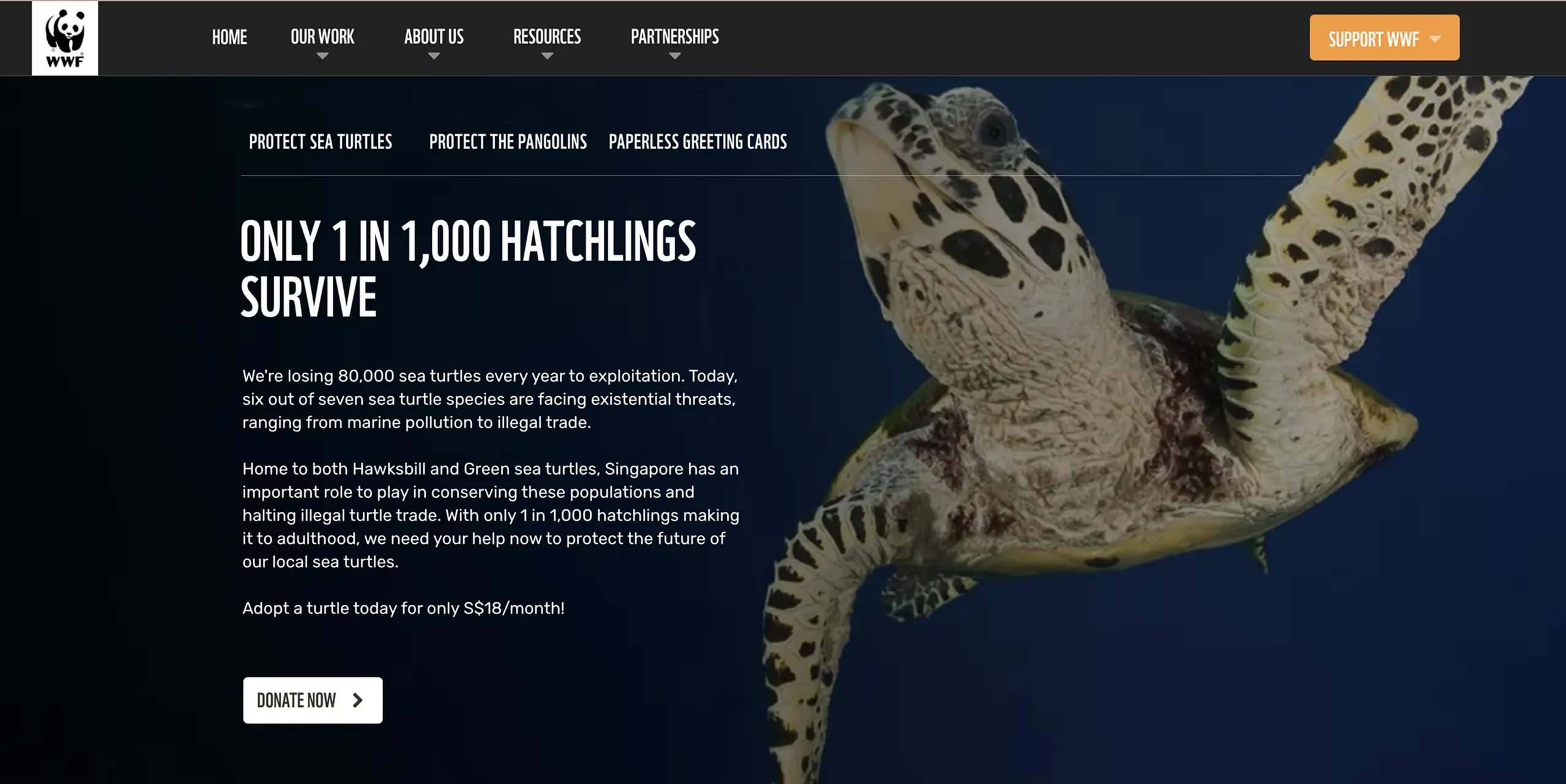
Task: Click the caret inside SUPPORT WWF button
Action: coord(1435,39)
